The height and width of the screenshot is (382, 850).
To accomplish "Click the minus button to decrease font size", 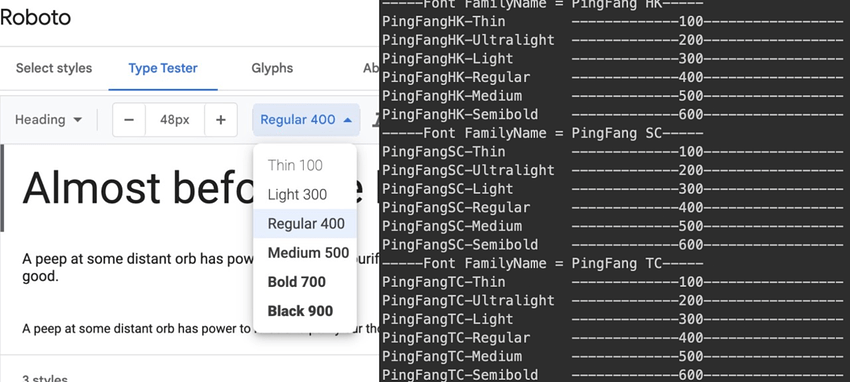I will pos(129,120).
